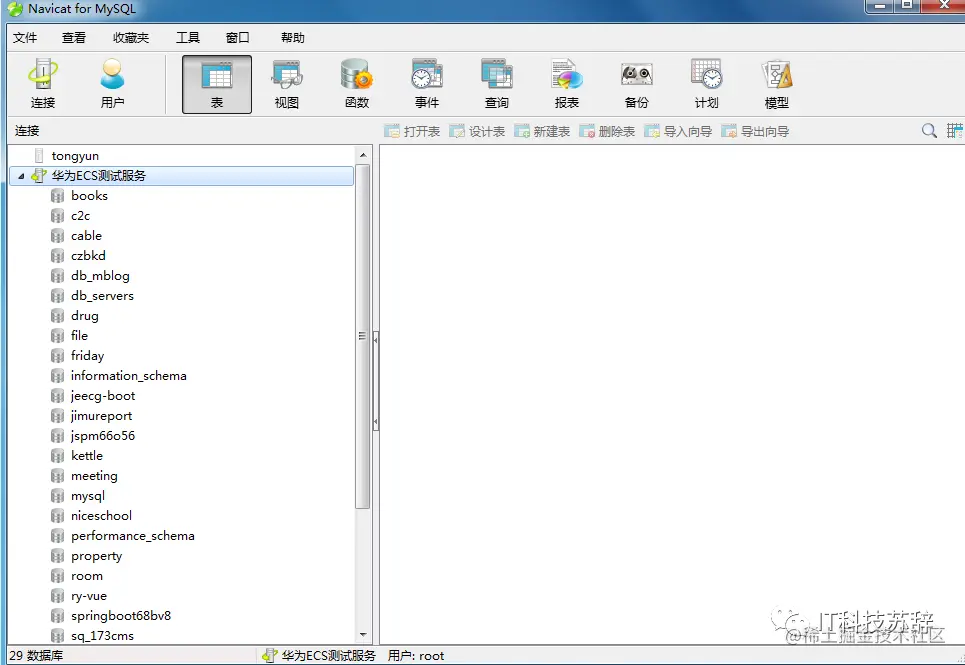Image resolution: width=965 pixels, height=665 pixels.
Task: Open the 连接 (Connection) toolbar icon
Action: [42, 84]
